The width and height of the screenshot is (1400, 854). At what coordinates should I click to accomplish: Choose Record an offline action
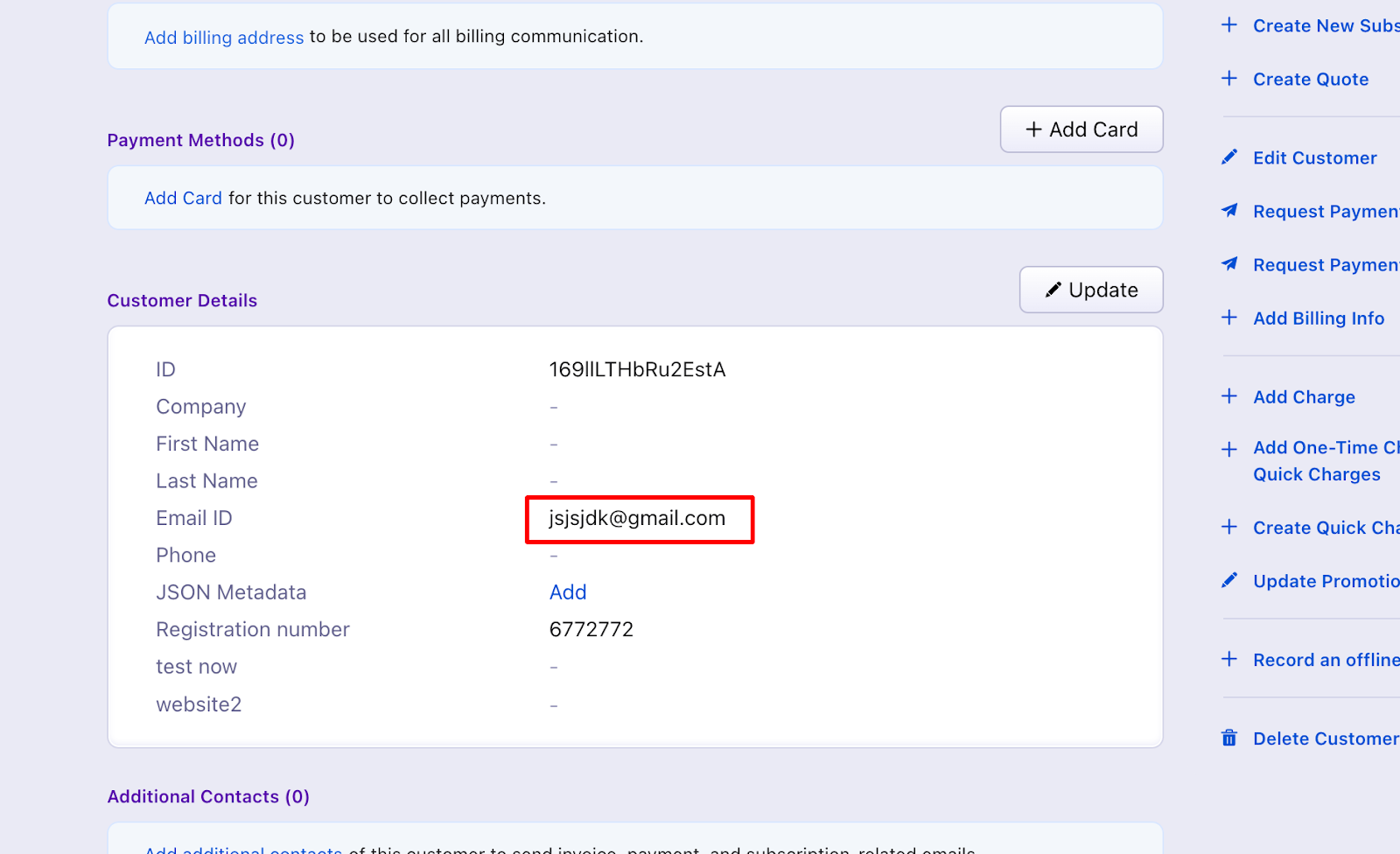(1326, 660)
